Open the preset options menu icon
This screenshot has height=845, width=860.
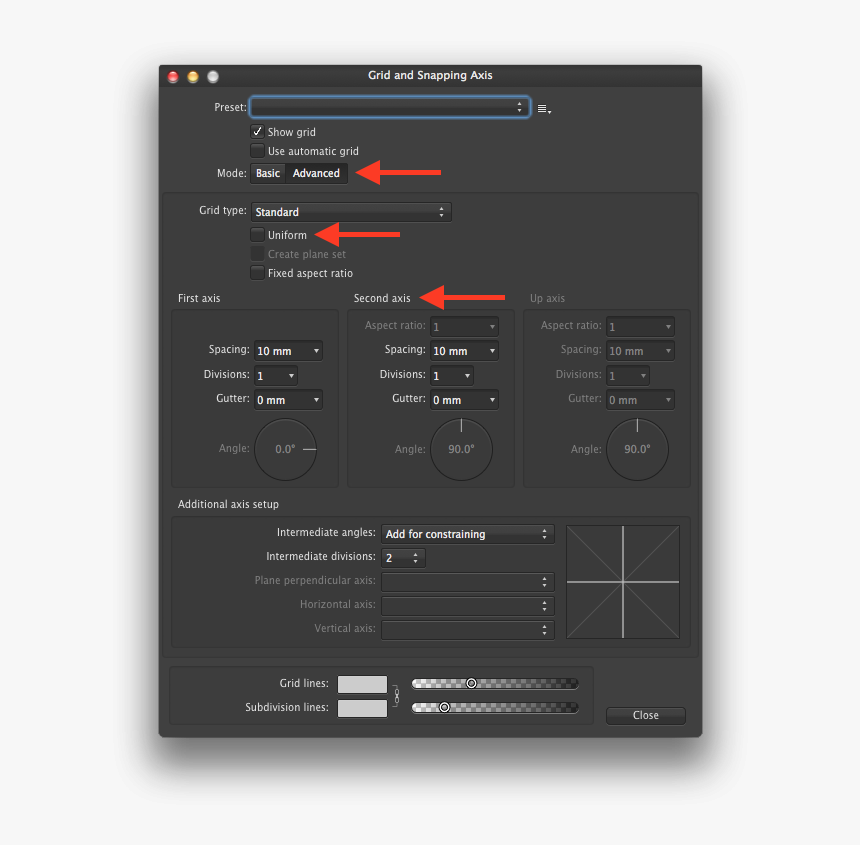pos(544,109)
